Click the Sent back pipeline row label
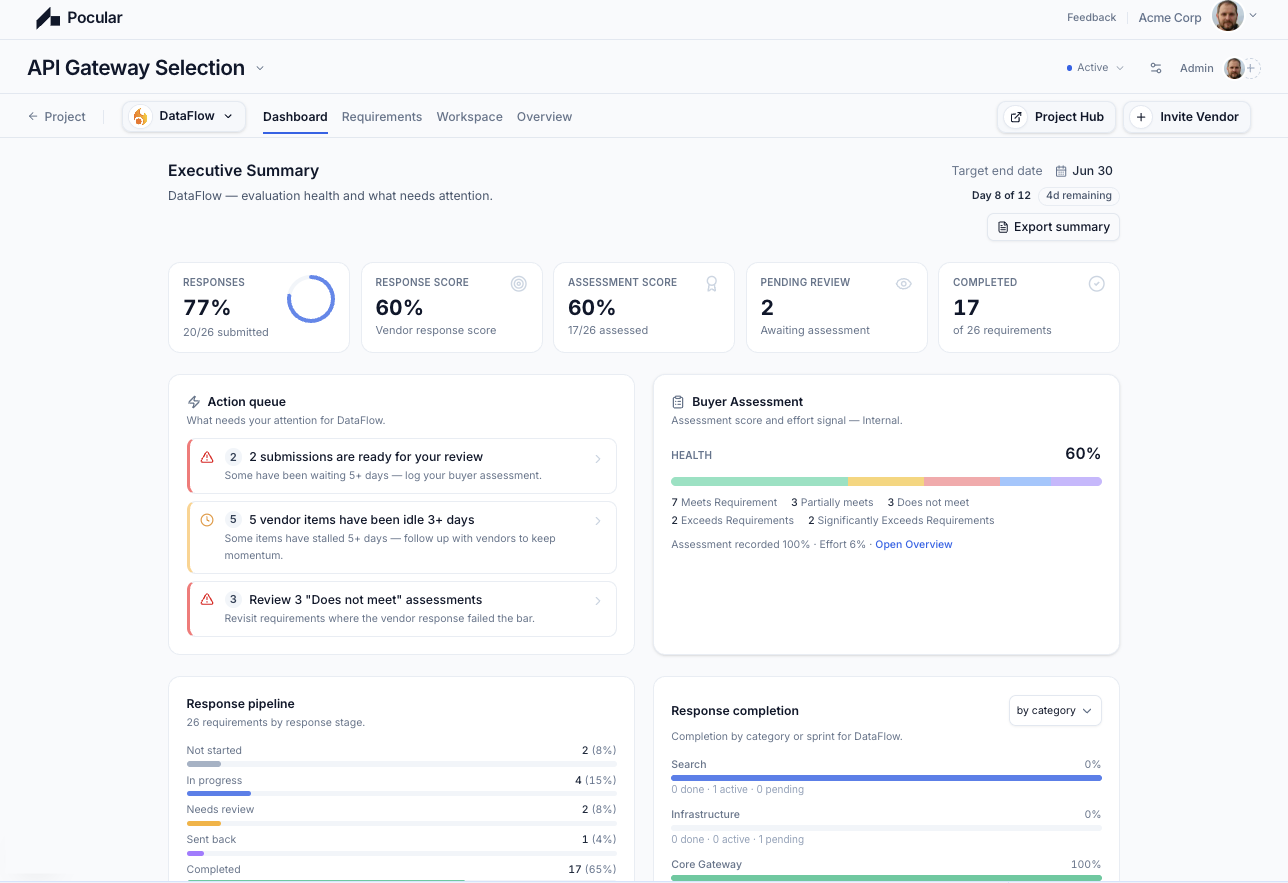 click(211, 840)
